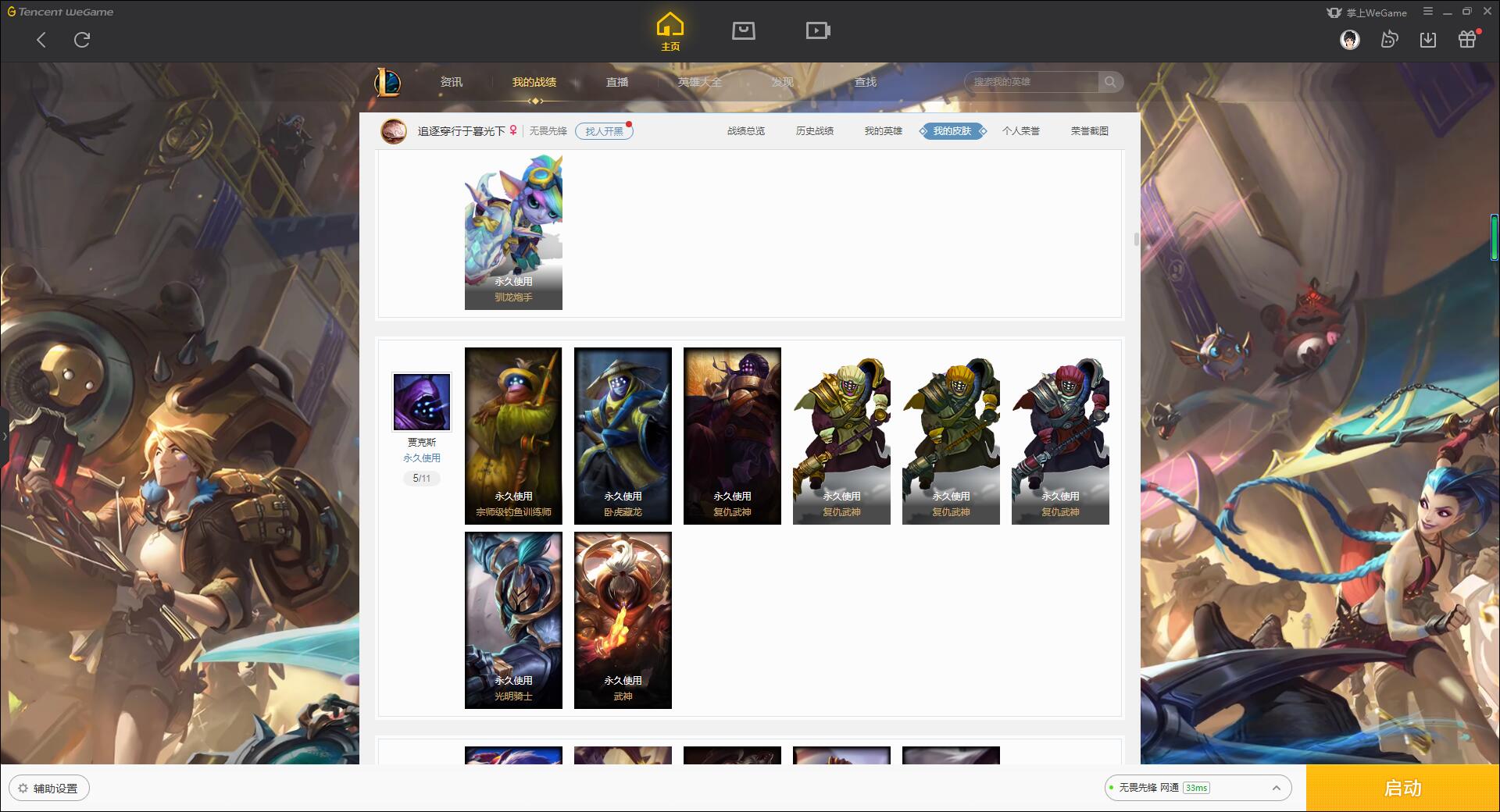Open the gift box rewards icon
The width and height of the screenshot is (1500, 812).
click(x=1467, y=40)
